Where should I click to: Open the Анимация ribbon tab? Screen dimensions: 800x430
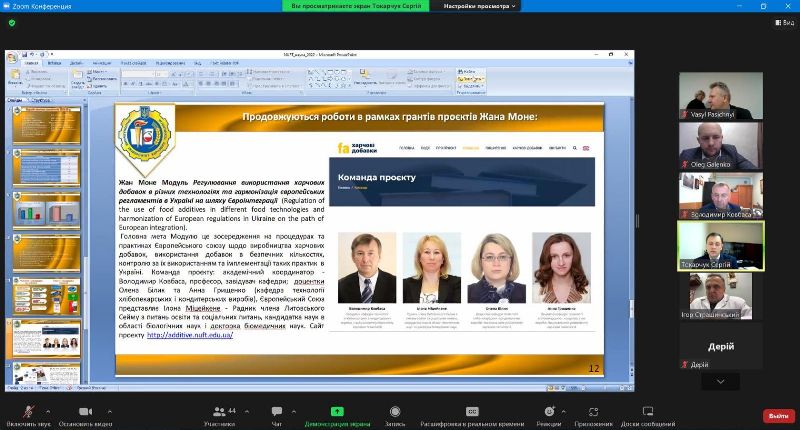102,63
